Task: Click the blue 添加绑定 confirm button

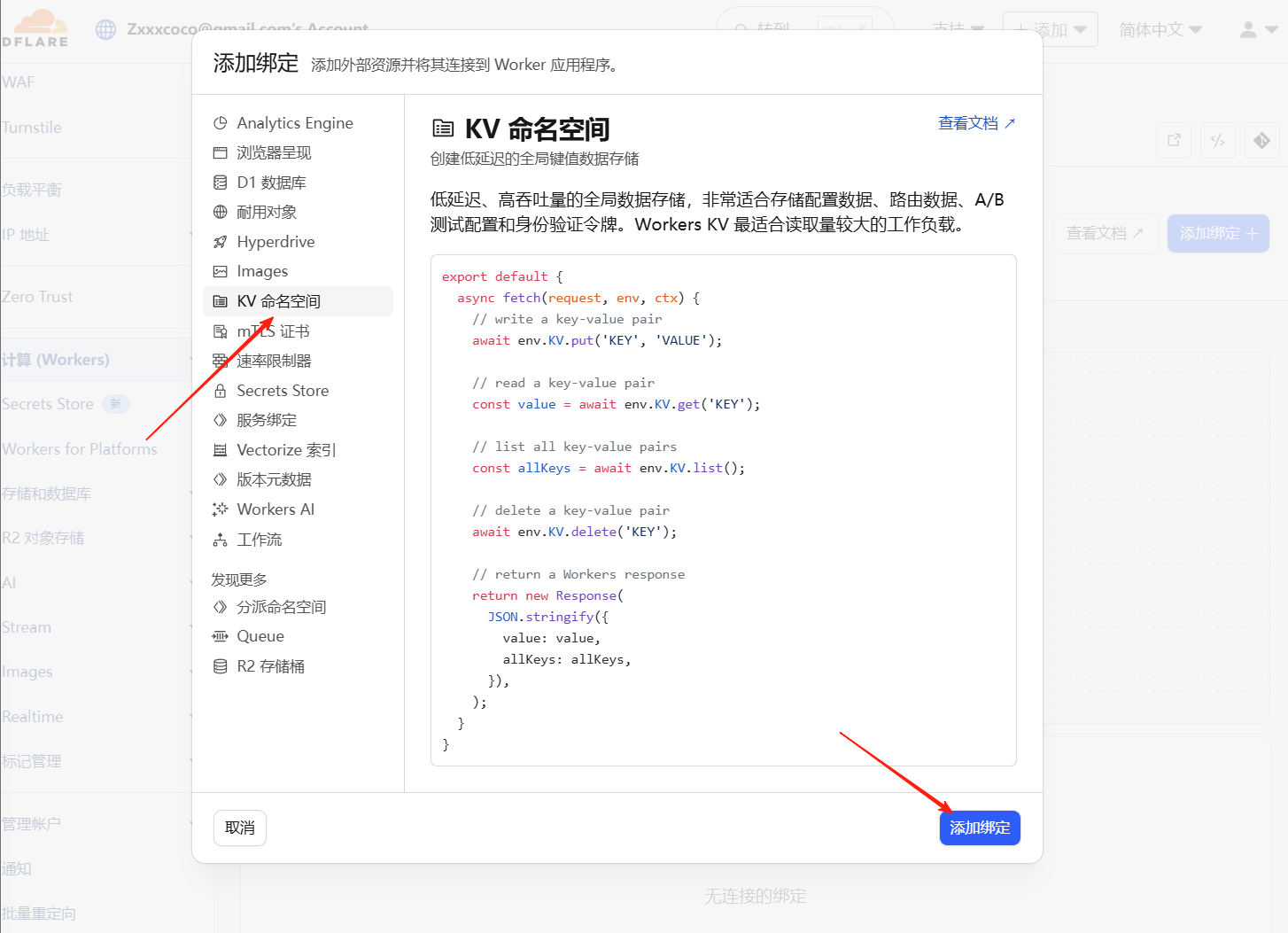Action: tap(980, 828)
